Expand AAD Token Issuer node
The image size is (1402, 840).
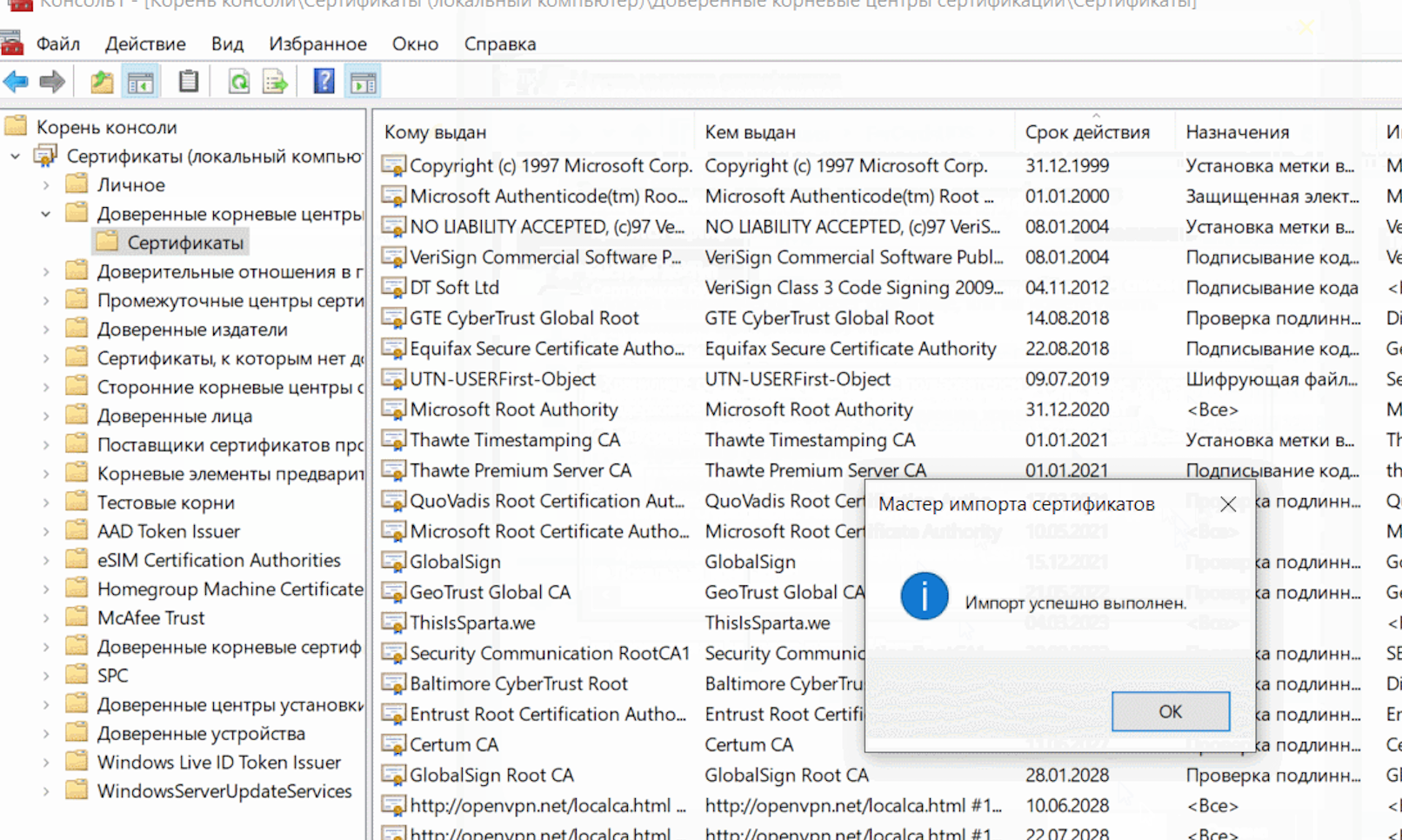point(46,531)
